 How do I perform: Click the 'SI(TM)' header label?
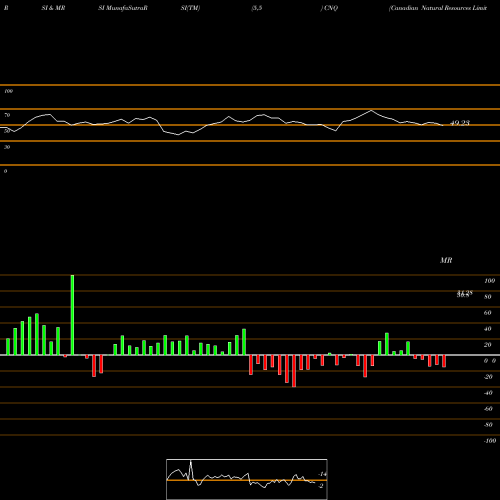(190, 8)
